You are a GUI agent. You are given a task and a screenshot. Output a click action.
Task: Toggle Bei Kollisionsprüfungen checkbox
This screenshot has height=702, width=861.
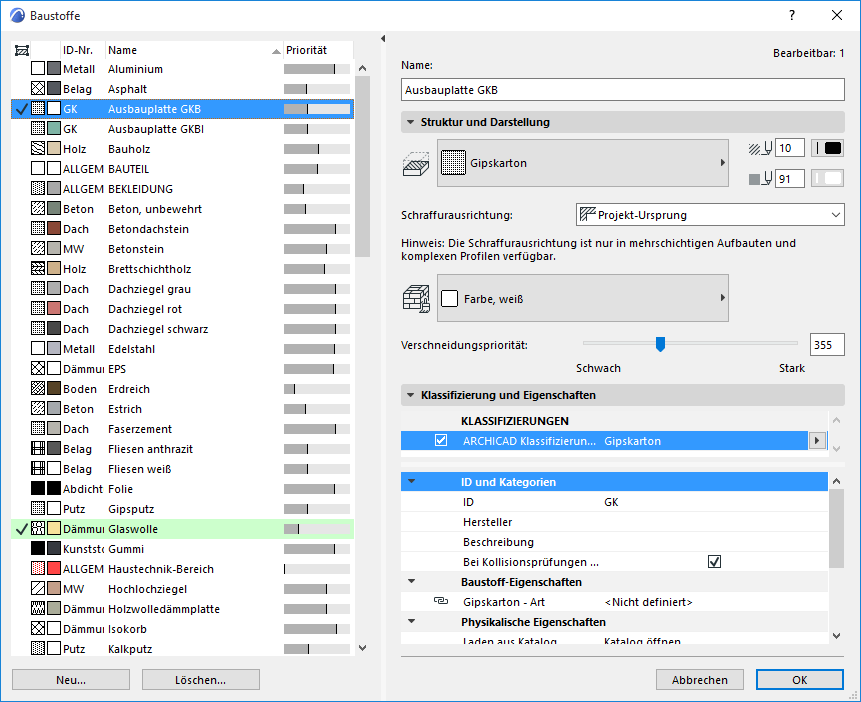[x=714, y=561]
